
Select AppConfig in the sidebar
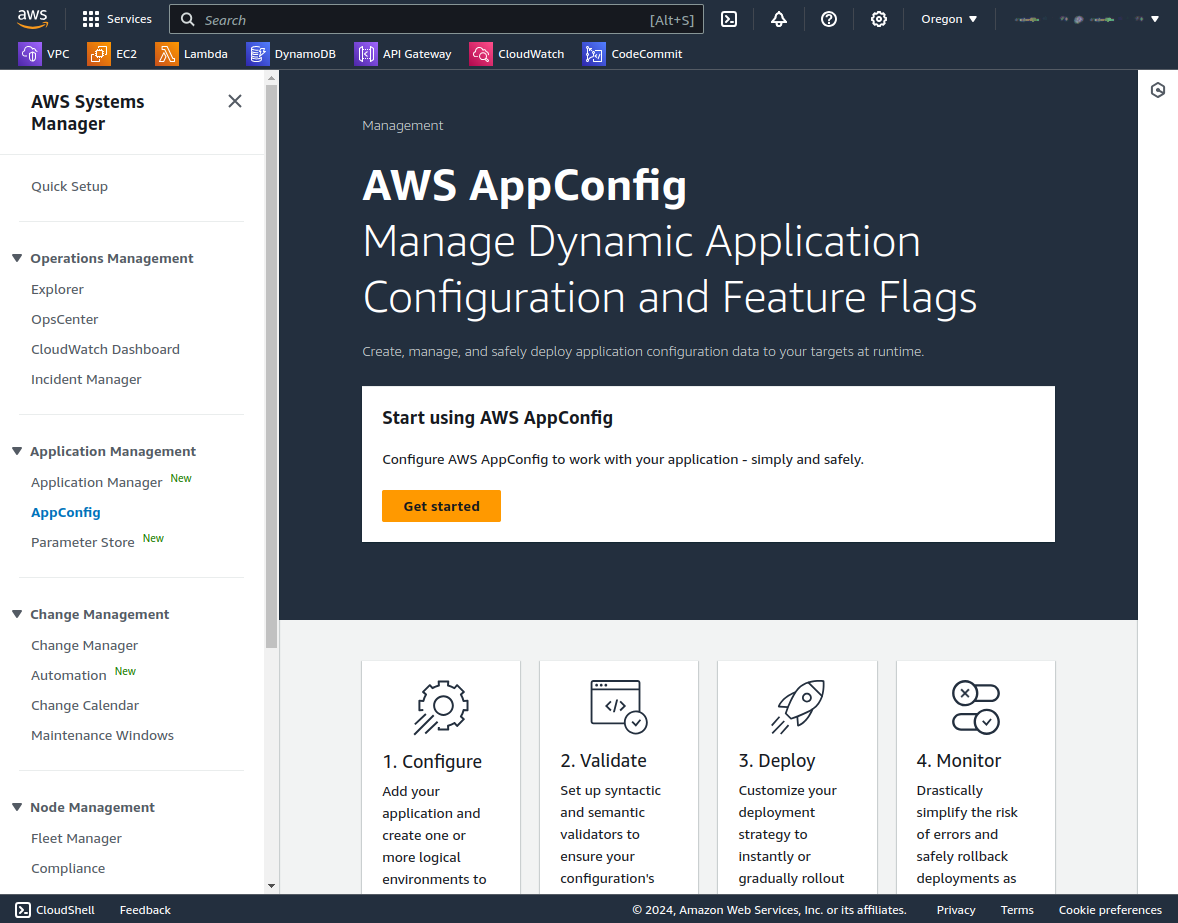coord(65,512)
